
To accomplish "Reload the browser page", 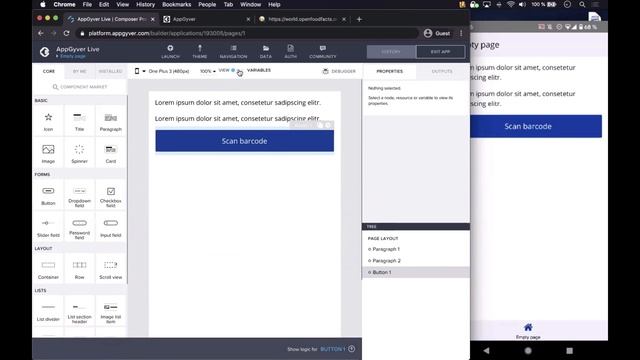I will pyautogui.click(x=67, y=33).
